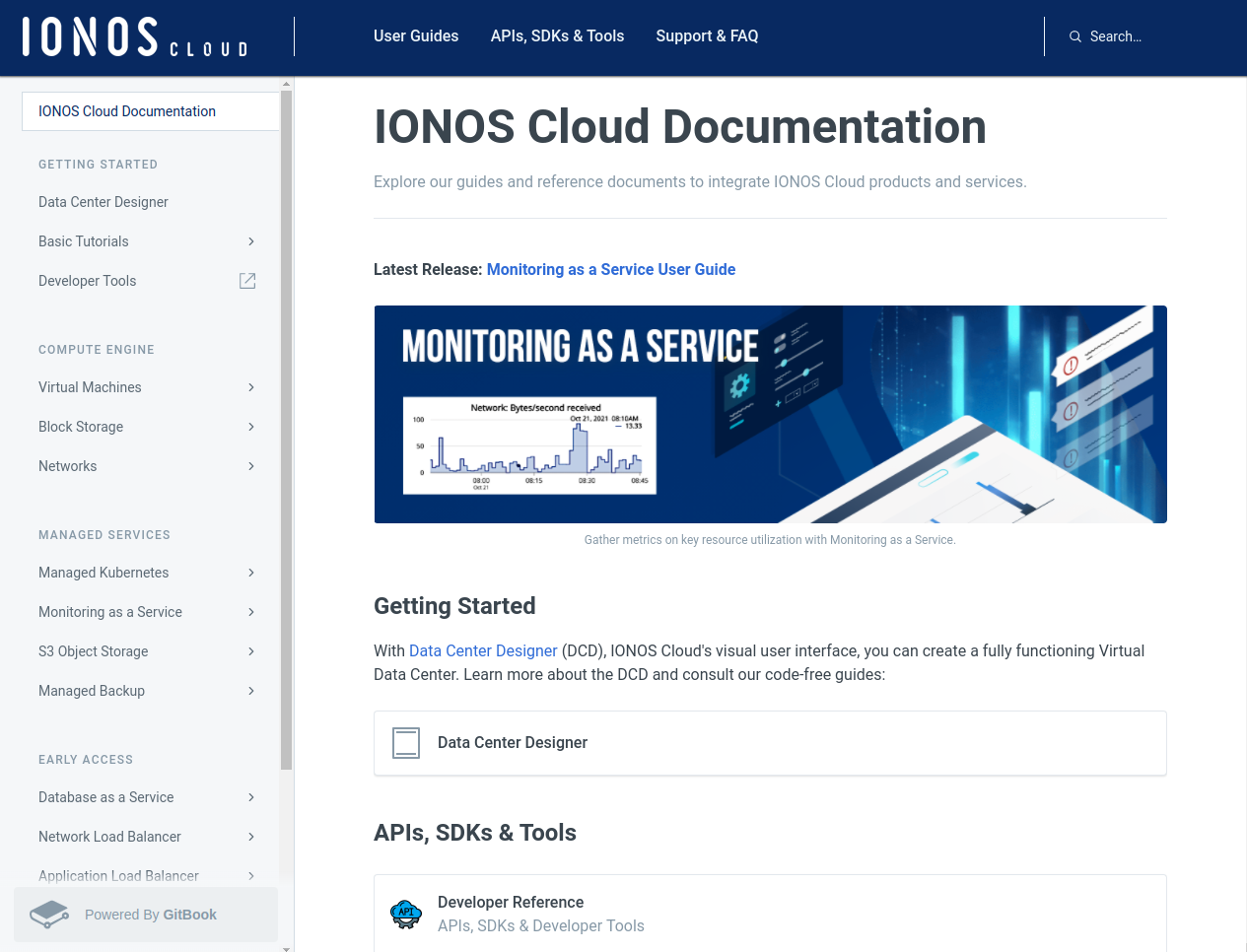Expand the Block Storage chevron
Image resolution: width=1247 pixels, height=952 pixels.
pos(251,427)
